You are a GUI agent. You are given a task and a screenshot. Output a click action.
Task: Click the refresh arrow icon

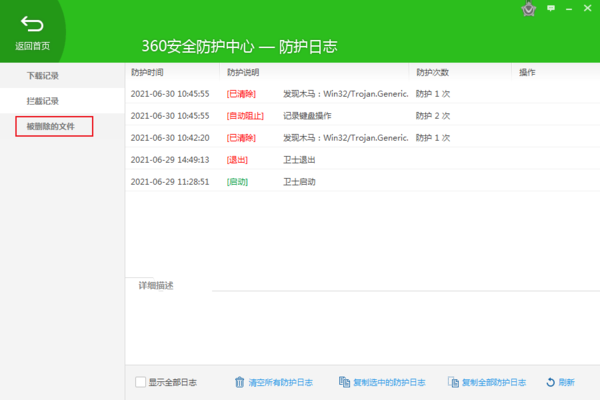(550, 382)
